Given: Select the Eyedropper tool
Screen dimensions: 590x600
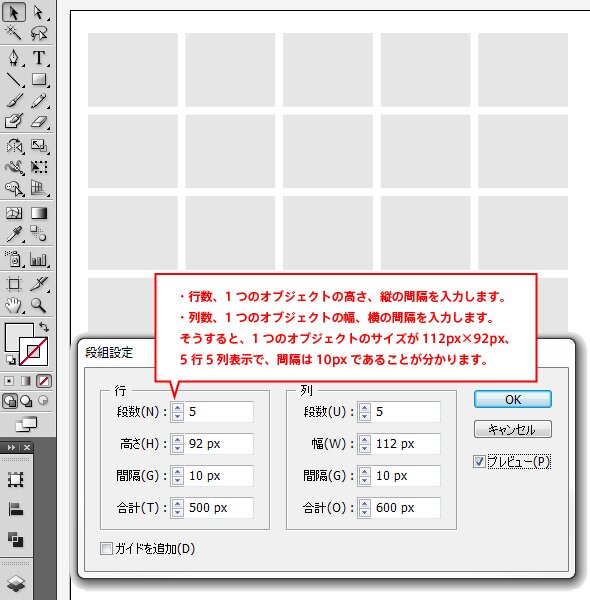Looking at the screenshot, I should click(x=14, y=234).
